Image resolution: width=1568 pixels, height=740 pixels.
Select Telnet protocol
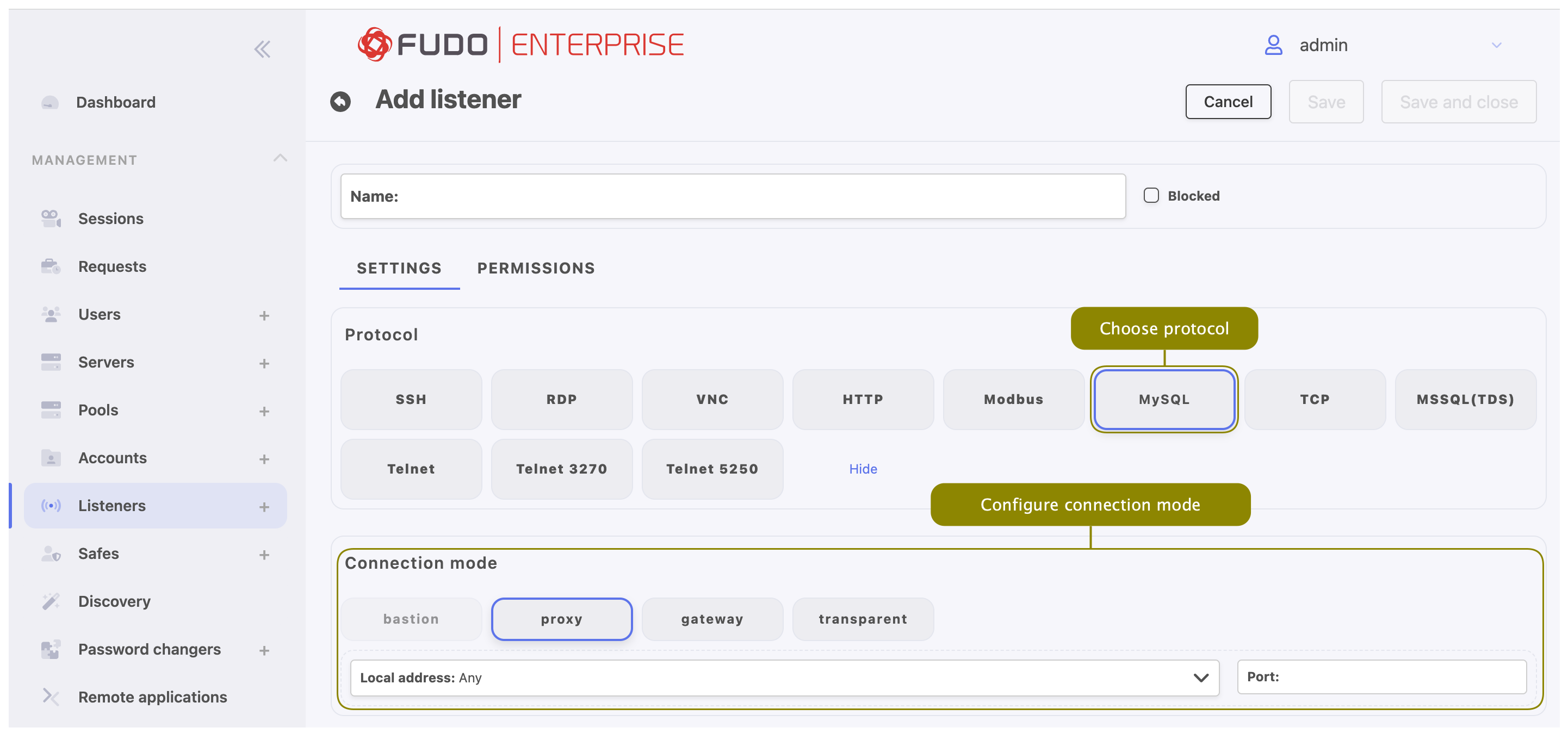coord(411,469)
